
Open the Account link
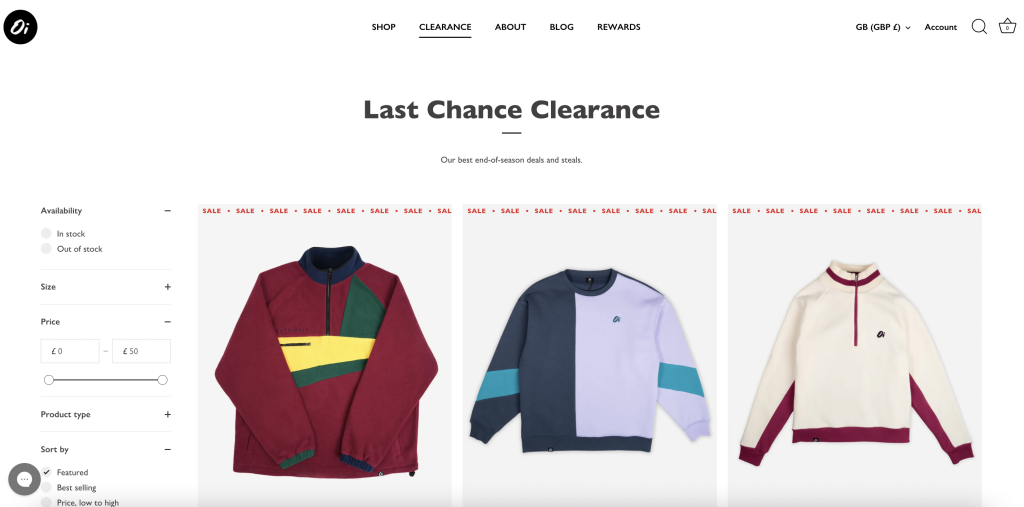(x=940, y=27)
